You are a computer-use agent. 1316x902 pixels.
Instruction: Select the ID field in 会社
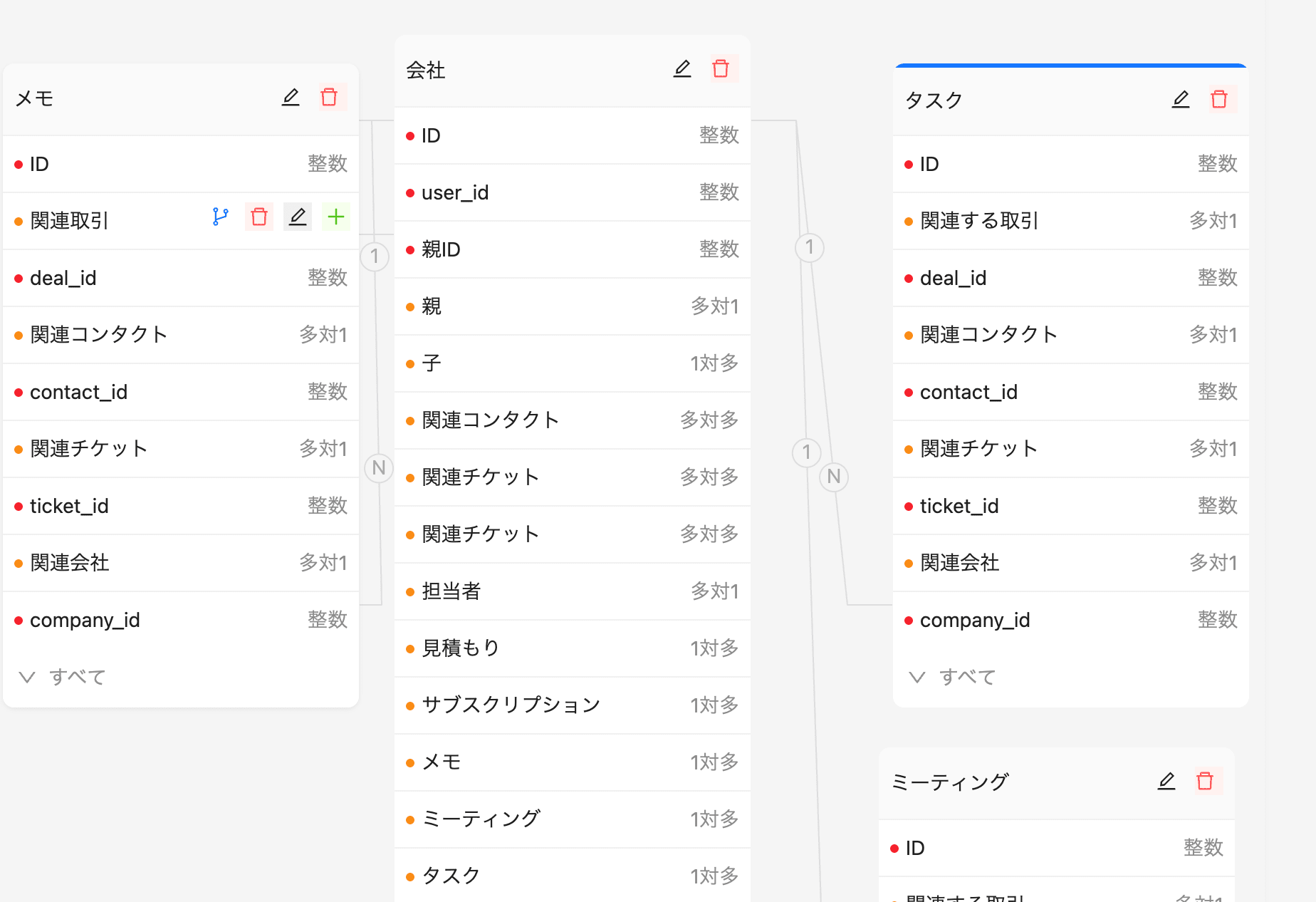click(x=573, y=135)
